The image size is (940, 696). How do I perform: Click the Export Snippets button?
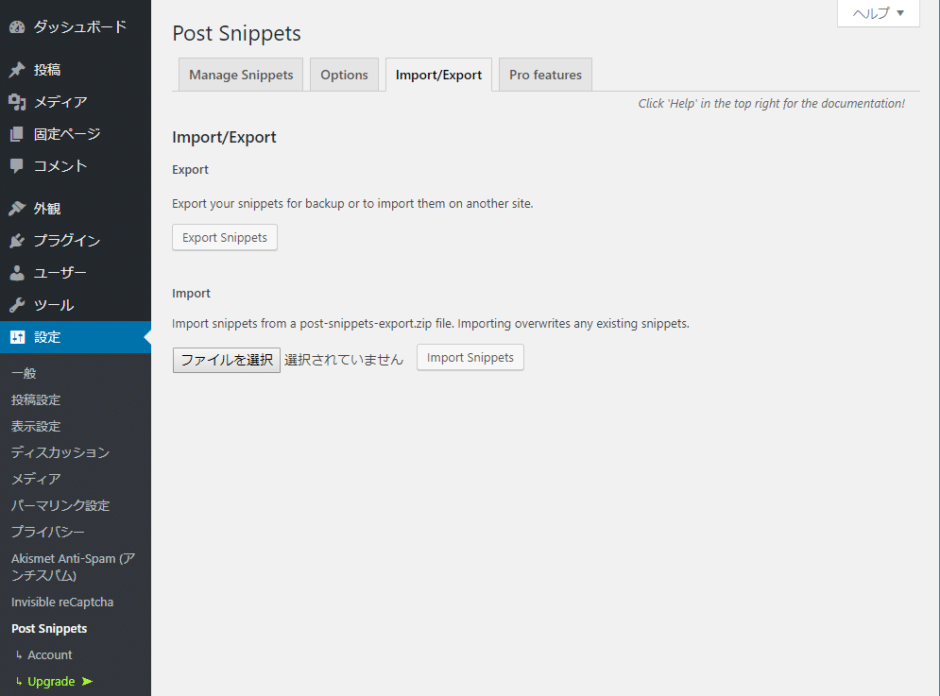[x=224, y=237]
